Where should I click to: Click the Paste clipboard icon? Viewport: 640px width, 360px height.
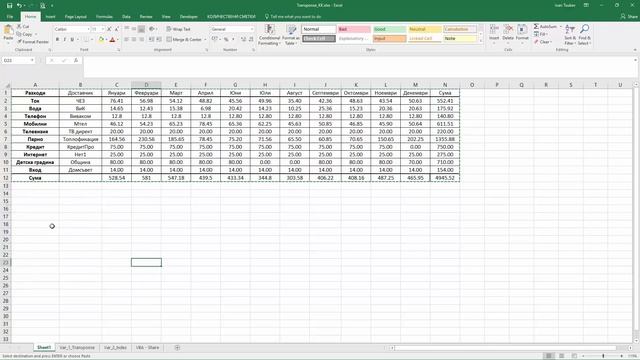8,30
